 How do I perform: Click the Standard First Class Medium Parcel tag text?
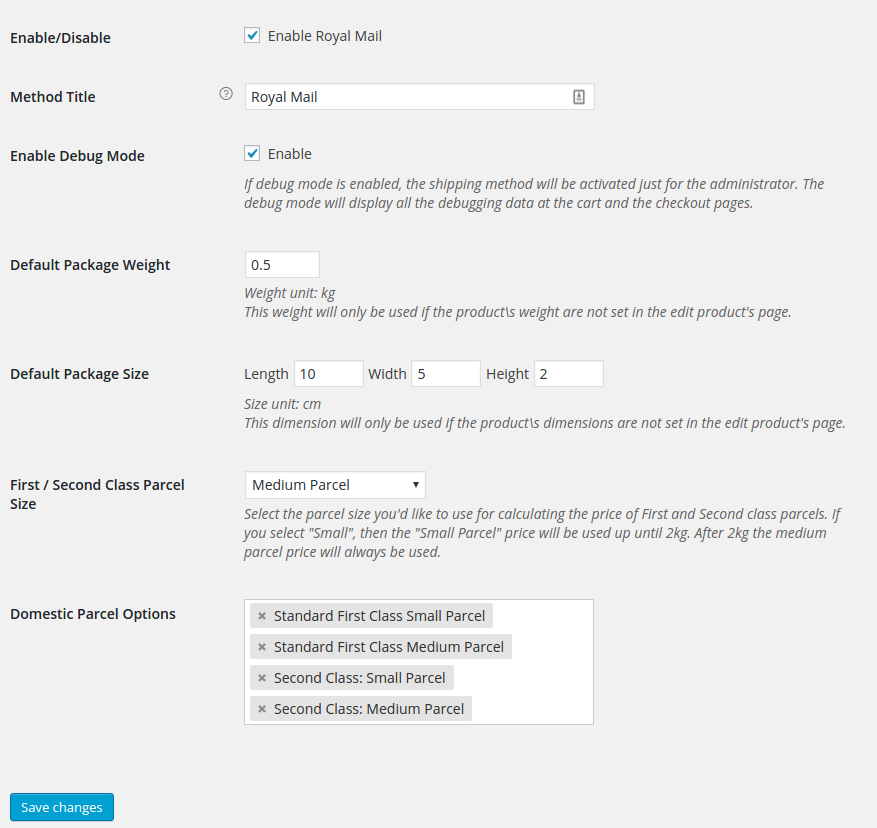pos(389,647)
